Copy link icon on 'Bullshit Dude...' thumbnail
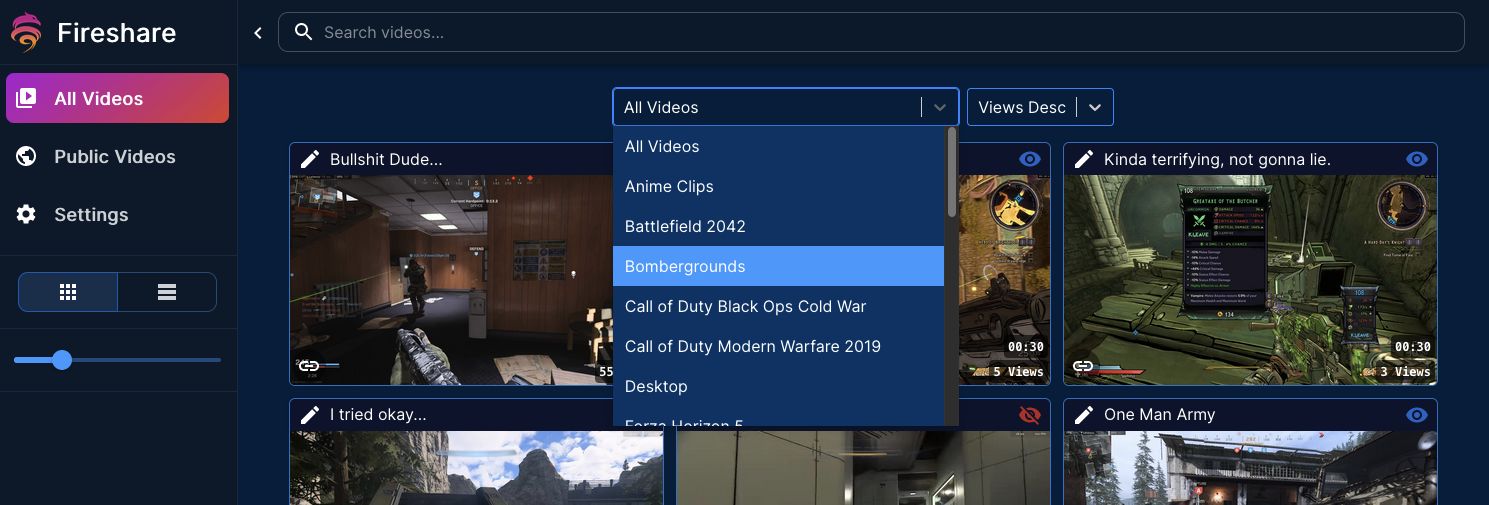This screenshot has height=505, width=1489. (309, 367)
